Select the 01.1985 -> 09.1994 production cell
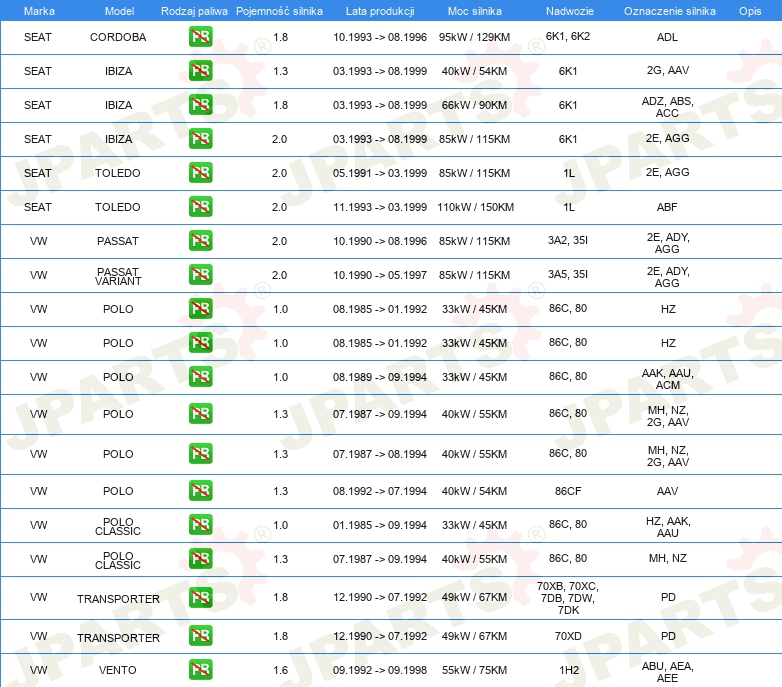 coord(380,525)
